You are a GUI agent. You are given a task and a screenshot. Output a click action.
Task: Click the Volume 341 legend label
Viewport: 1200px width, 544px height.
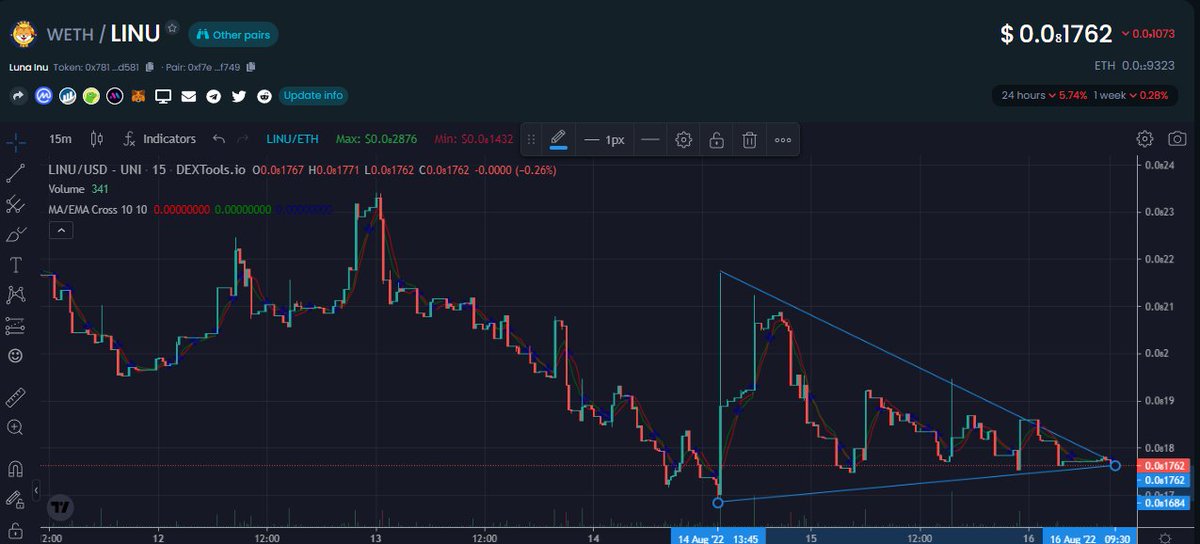coord(80,188)
